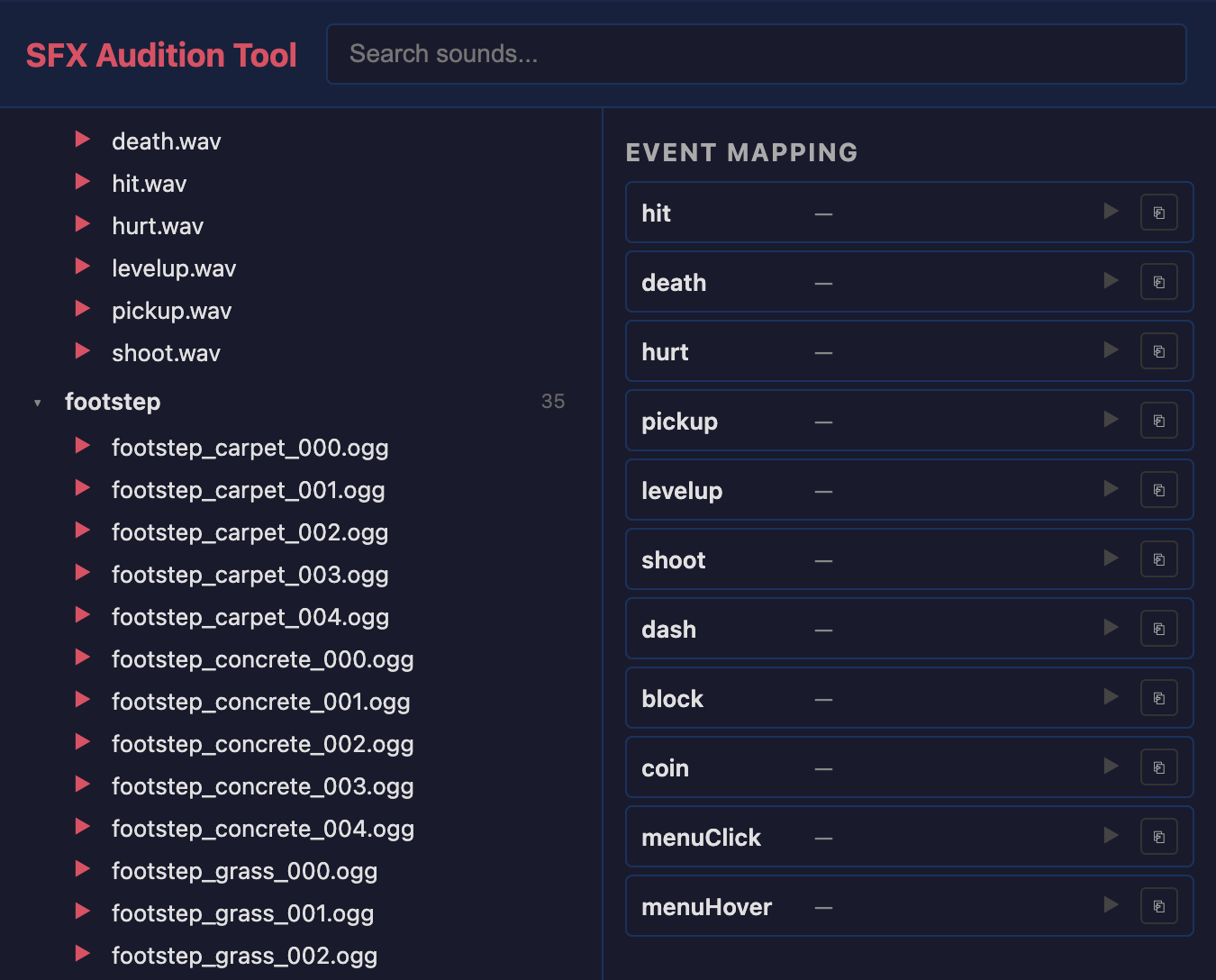Audition footstep_concrete_003.ogg
The width and height of the screenshot is (1216, 980).
click(x=83, y=785)
